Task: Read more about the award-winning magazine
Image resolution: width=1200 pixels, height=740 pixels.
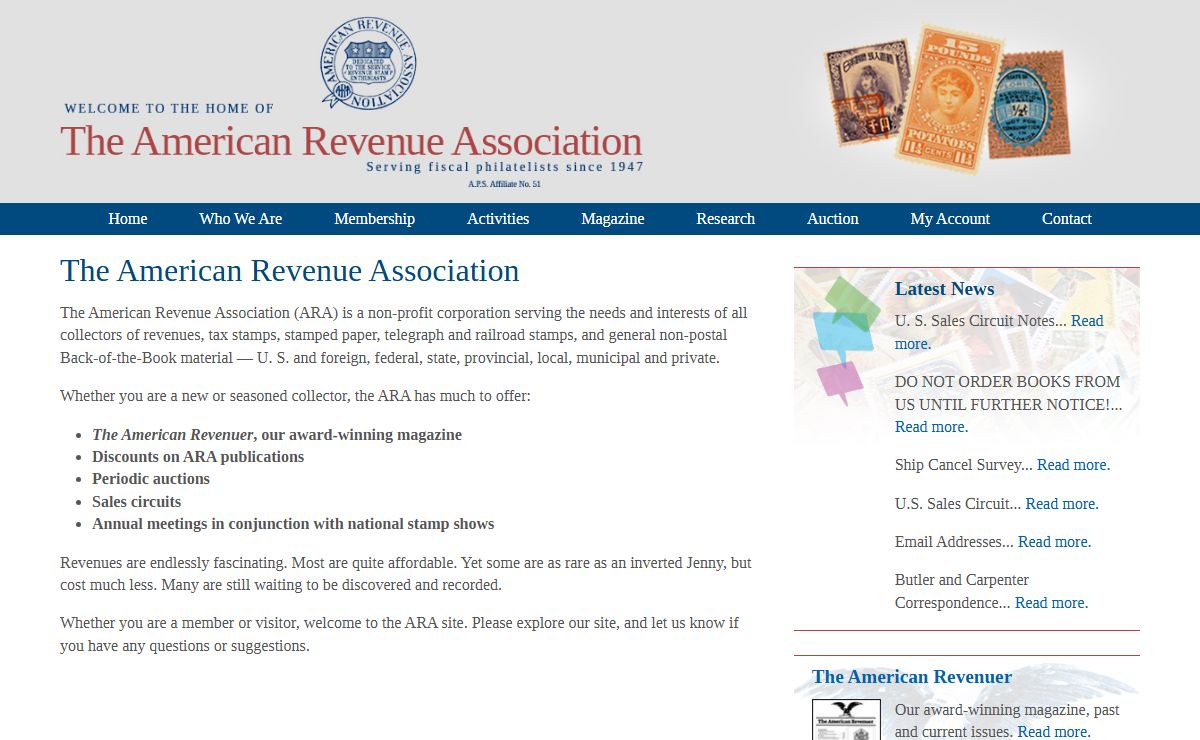Action: tap(1053, 732)
